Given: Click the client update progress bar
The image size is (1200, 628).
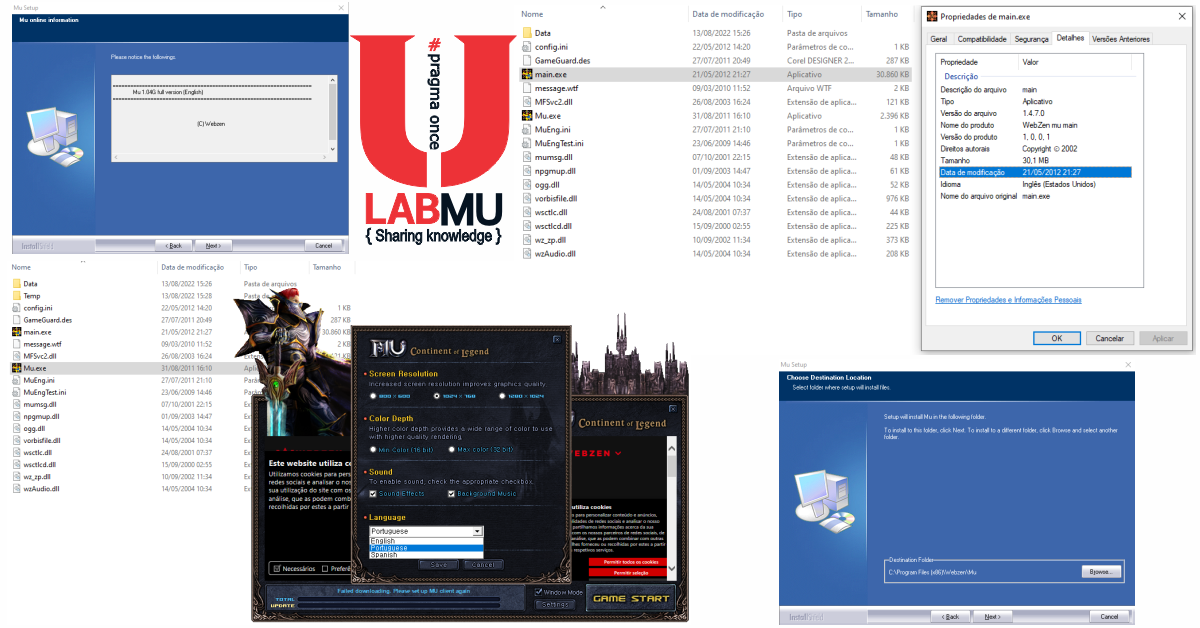Looking at the screenshot, I should point(398,601).
